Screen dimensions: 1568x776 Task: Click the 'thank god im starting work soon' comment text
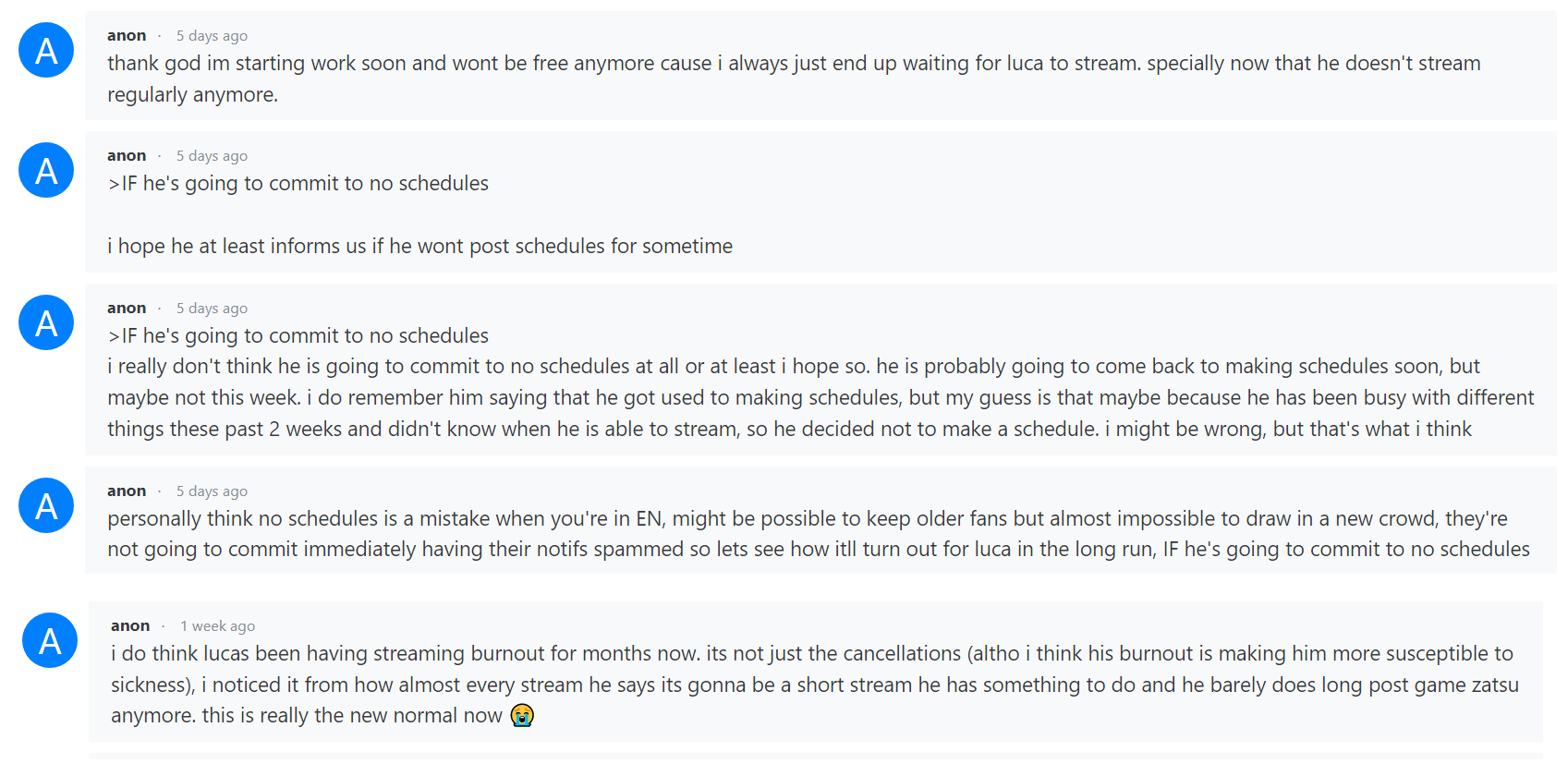tap(794, 79)
